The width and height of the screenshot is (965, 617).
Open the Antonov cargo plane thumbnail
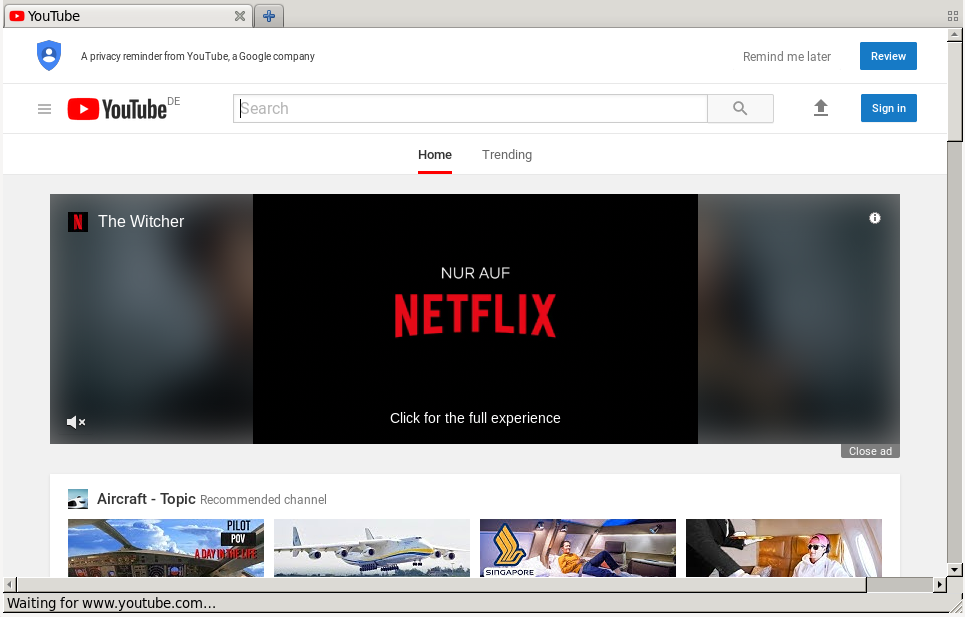[x=372, y=547]
